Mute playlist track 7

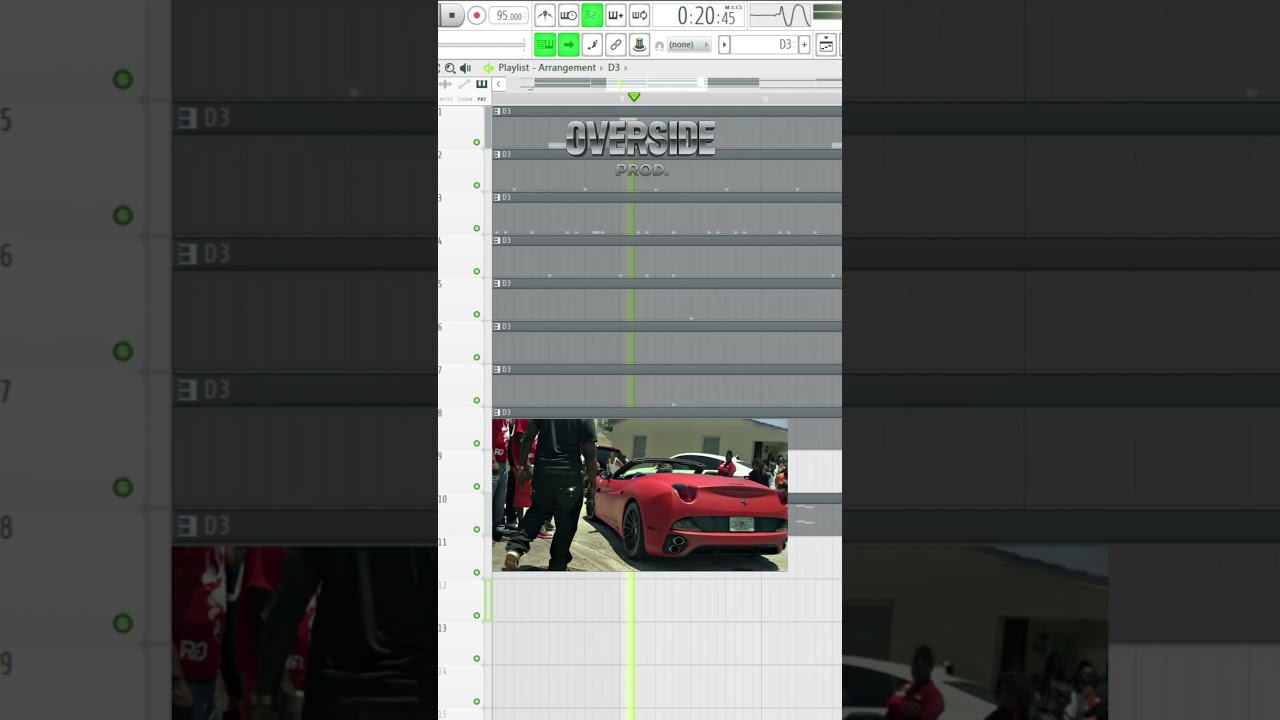coord(477,400)
